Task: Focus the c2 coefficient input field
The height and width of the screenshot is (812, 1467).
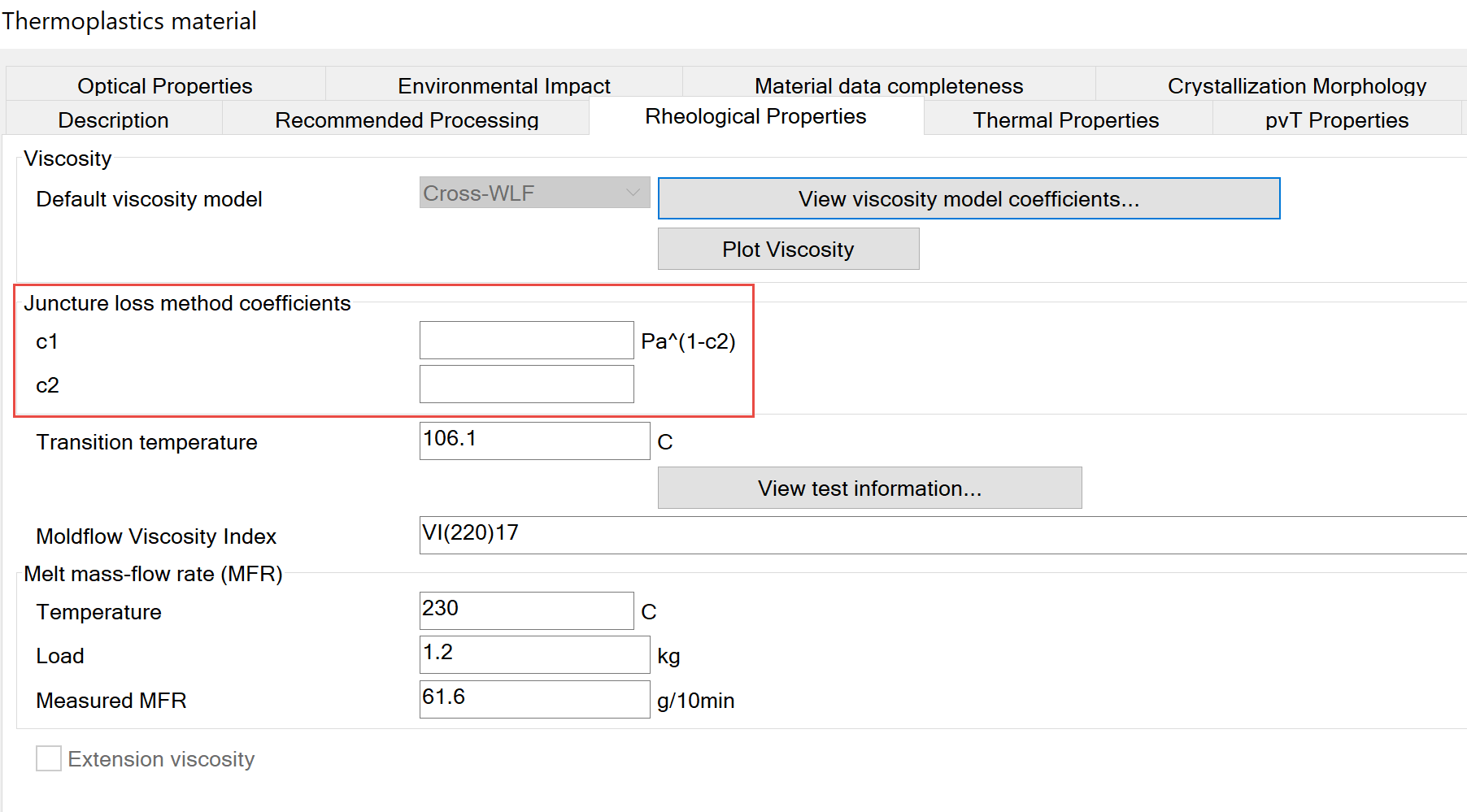Action: [526, 384]
